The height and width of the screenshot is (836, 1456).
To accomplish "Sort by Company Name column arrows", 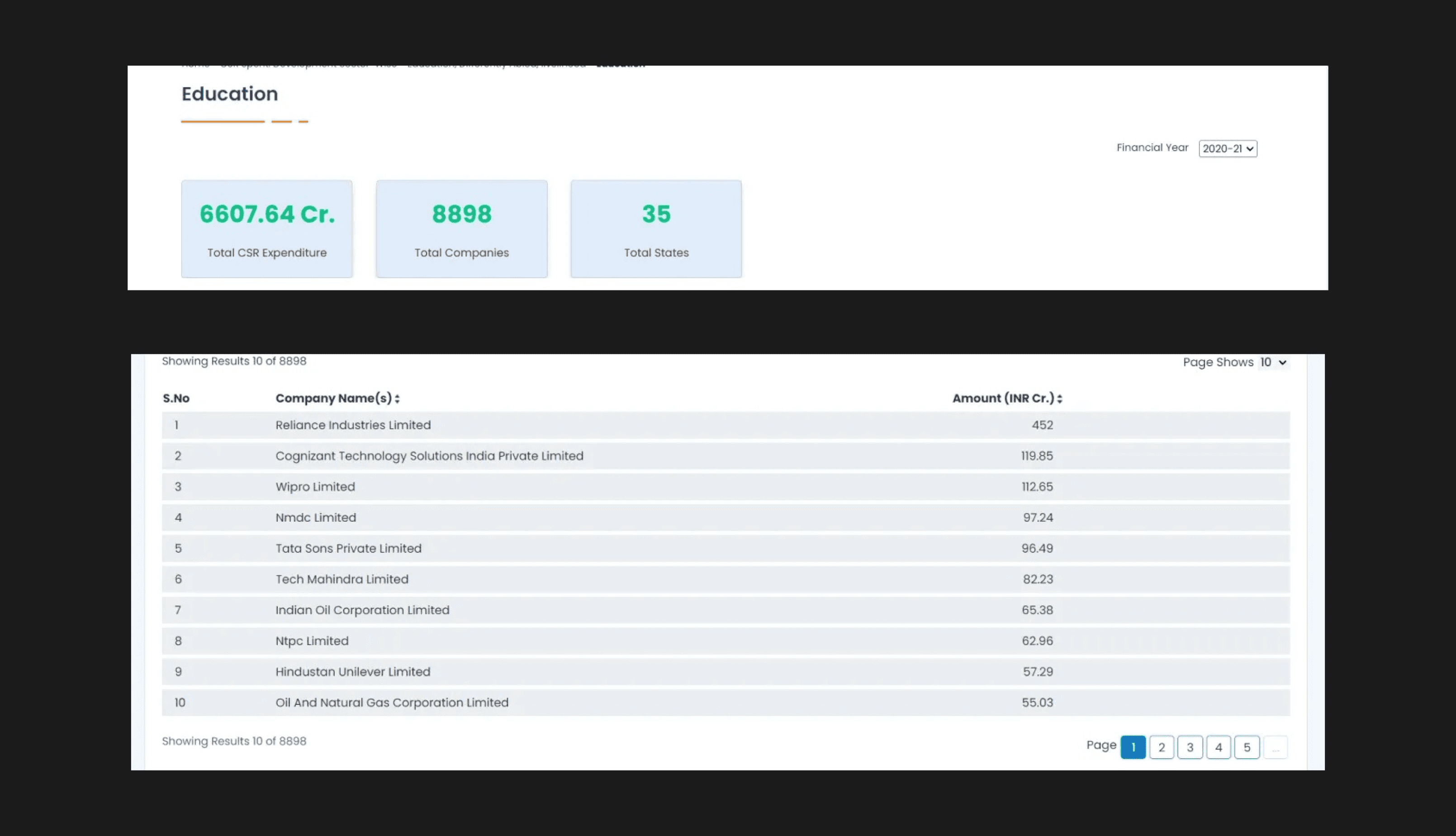I will tap(397, 399).
